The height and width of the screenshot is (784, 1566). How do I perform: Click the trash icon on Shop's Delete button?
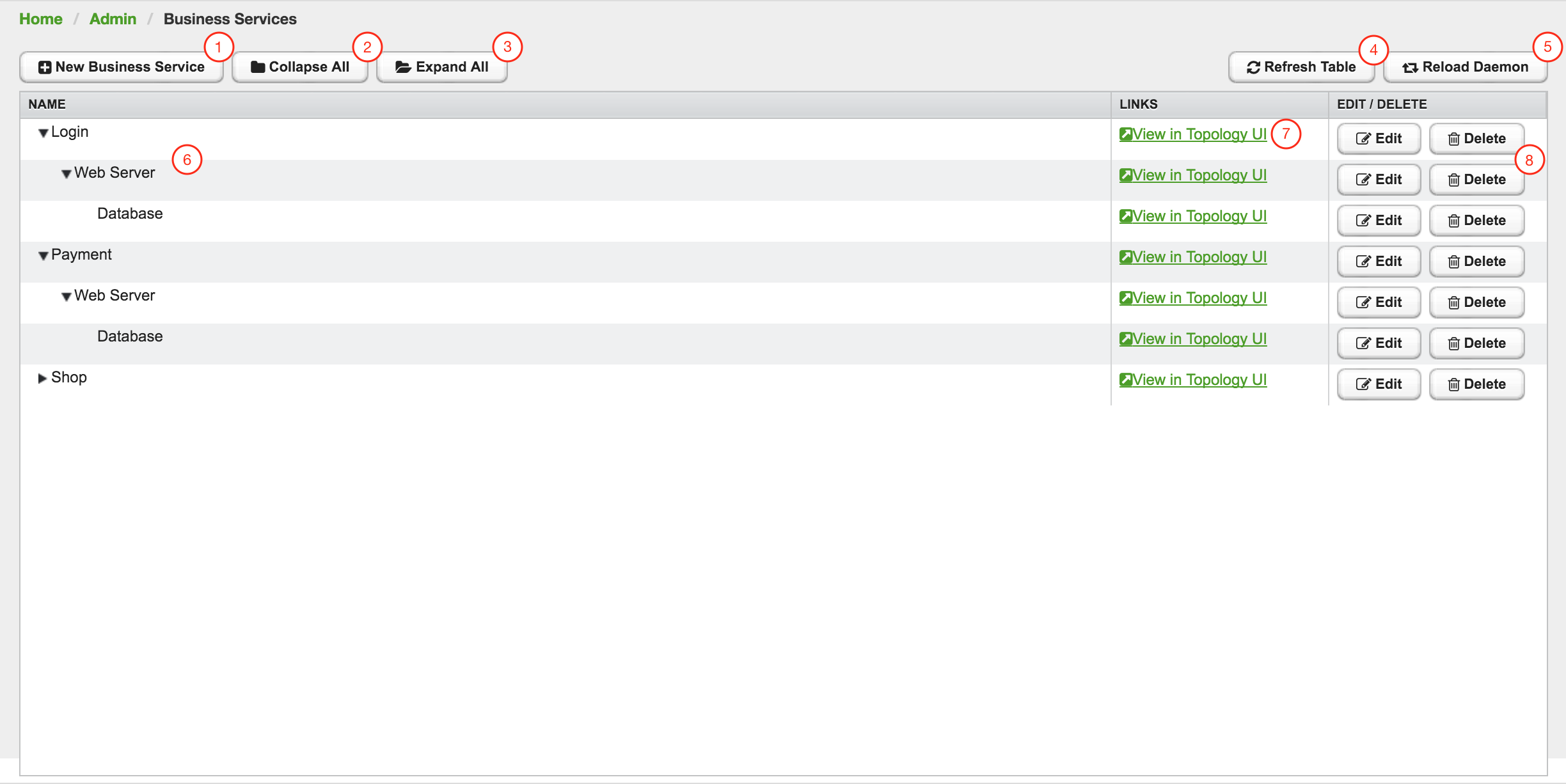coord(1453,384)
